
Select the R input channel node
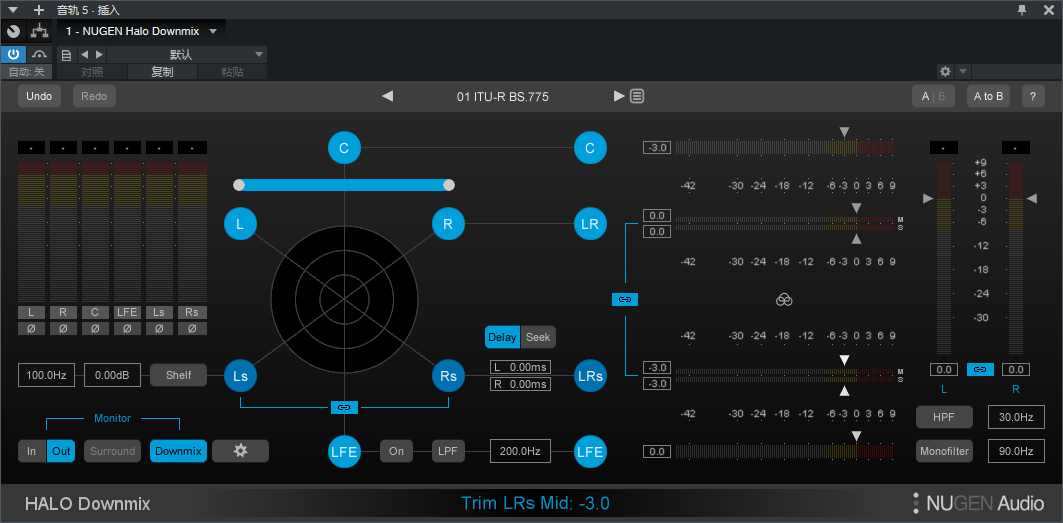coord(448,224)
